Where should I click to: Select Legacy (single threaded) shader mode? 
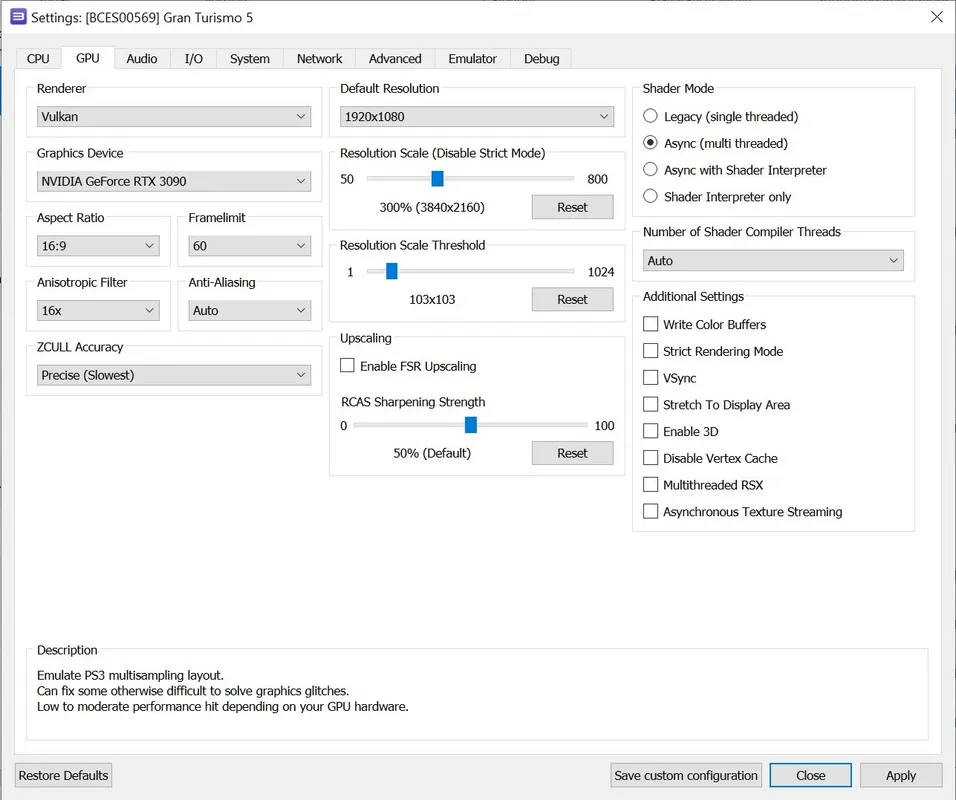tap(721, 116)
